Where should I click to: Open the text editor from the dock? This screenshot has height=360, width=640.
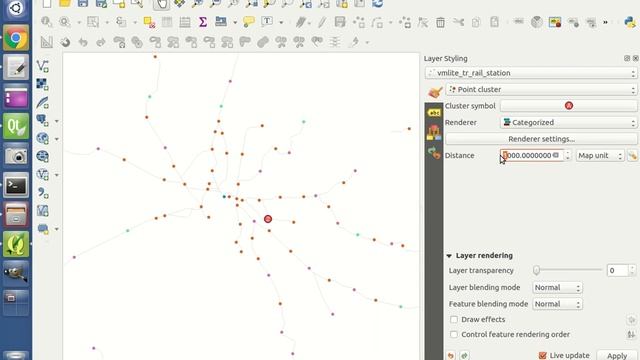pos(16,67)
